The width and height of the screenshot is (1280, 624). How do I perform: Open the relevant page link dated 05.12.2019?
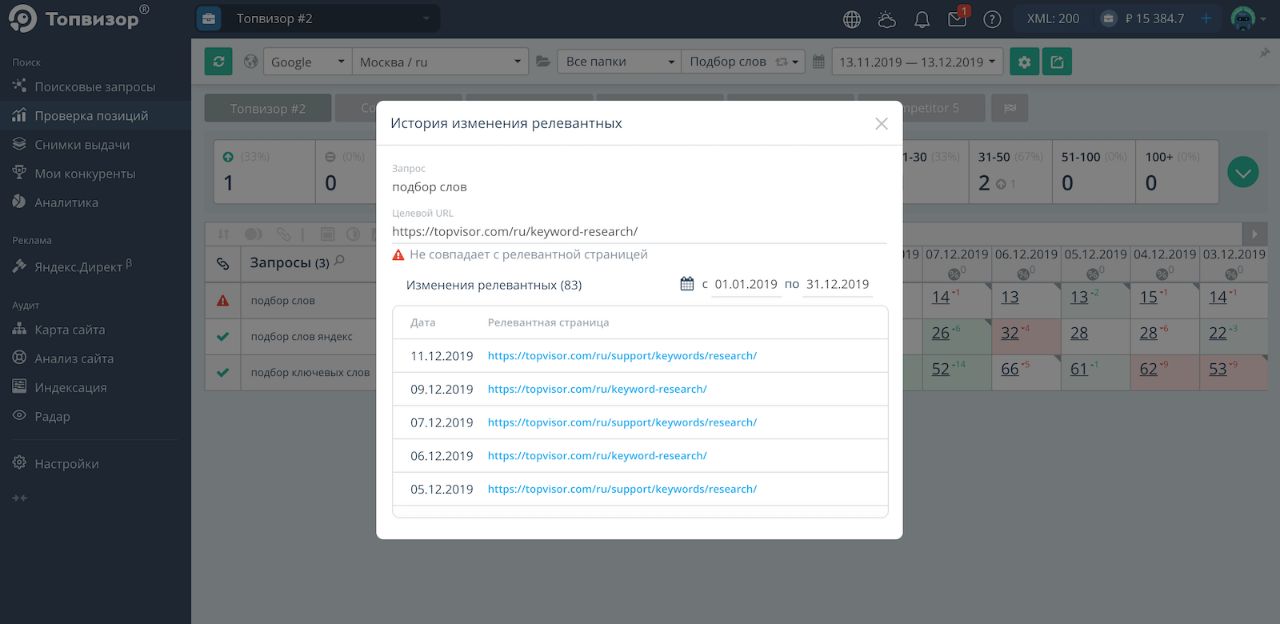point(622,489)
